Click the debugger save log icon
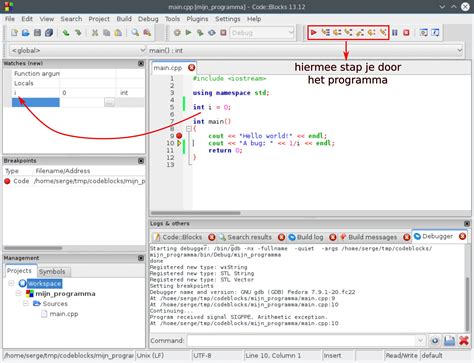 [x=449, y=341]
